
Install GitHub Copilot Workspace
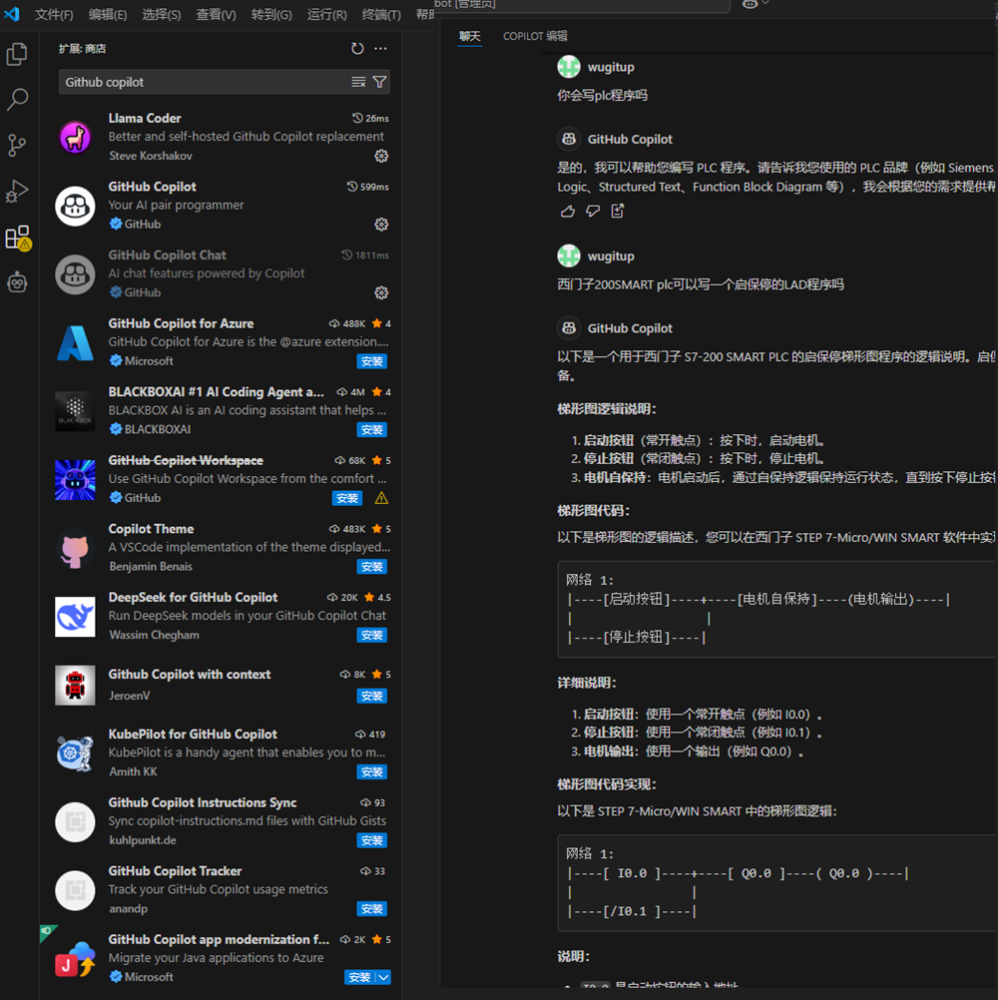[347, 498]
